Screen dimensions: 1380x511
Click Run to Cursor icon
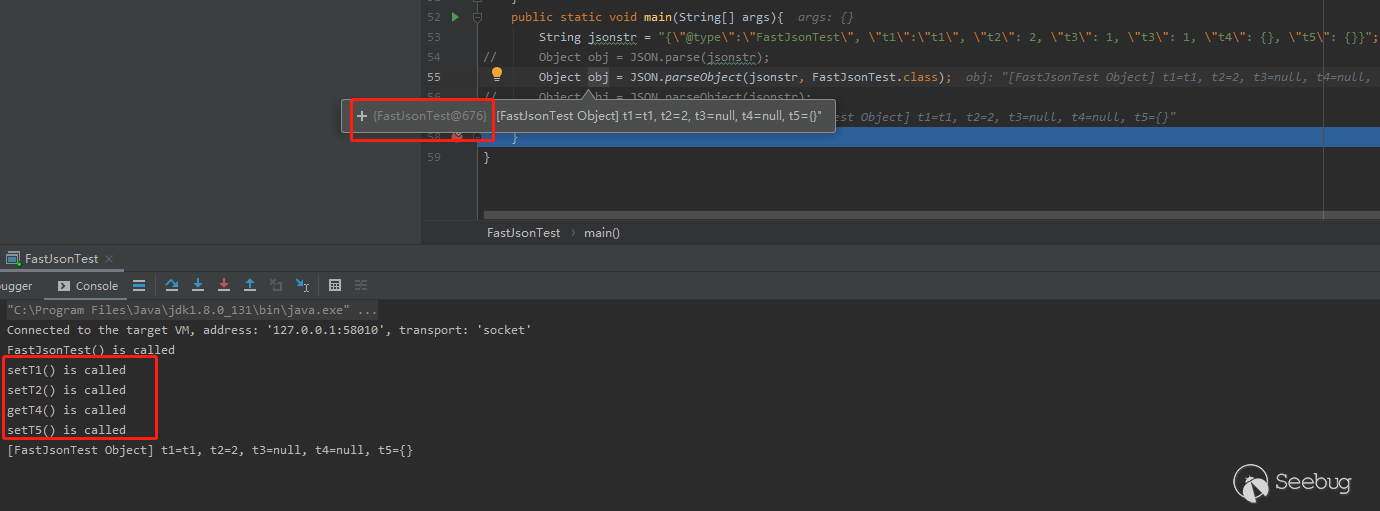coord(302,286)
